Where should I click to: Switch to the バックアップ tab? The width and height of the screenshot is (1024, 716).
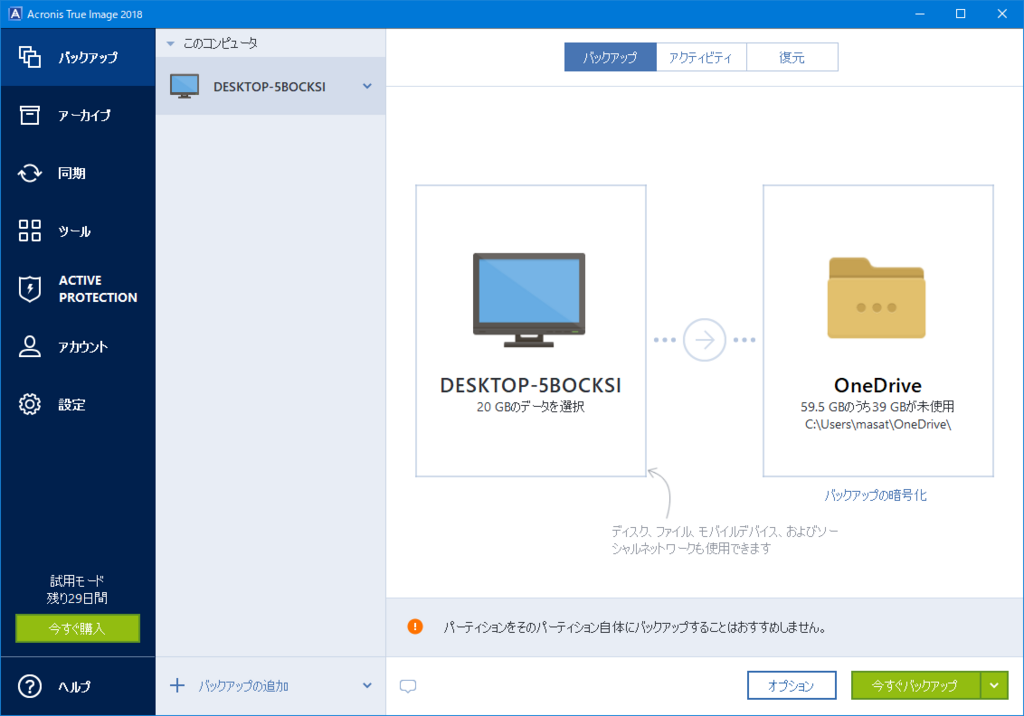(x=610, y=57)
